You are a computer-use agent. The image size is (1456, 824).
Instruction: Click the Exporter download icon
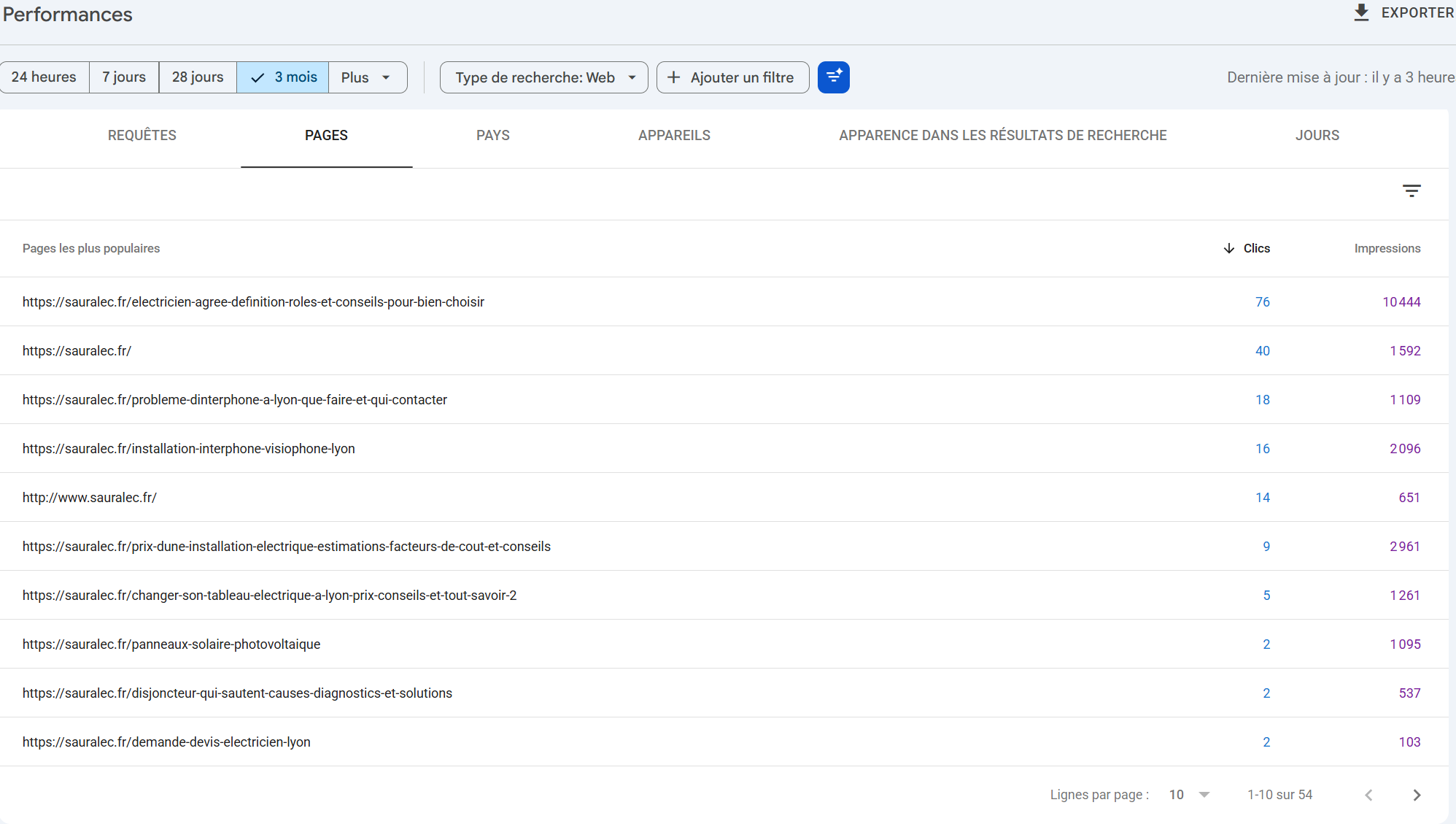1361,12
